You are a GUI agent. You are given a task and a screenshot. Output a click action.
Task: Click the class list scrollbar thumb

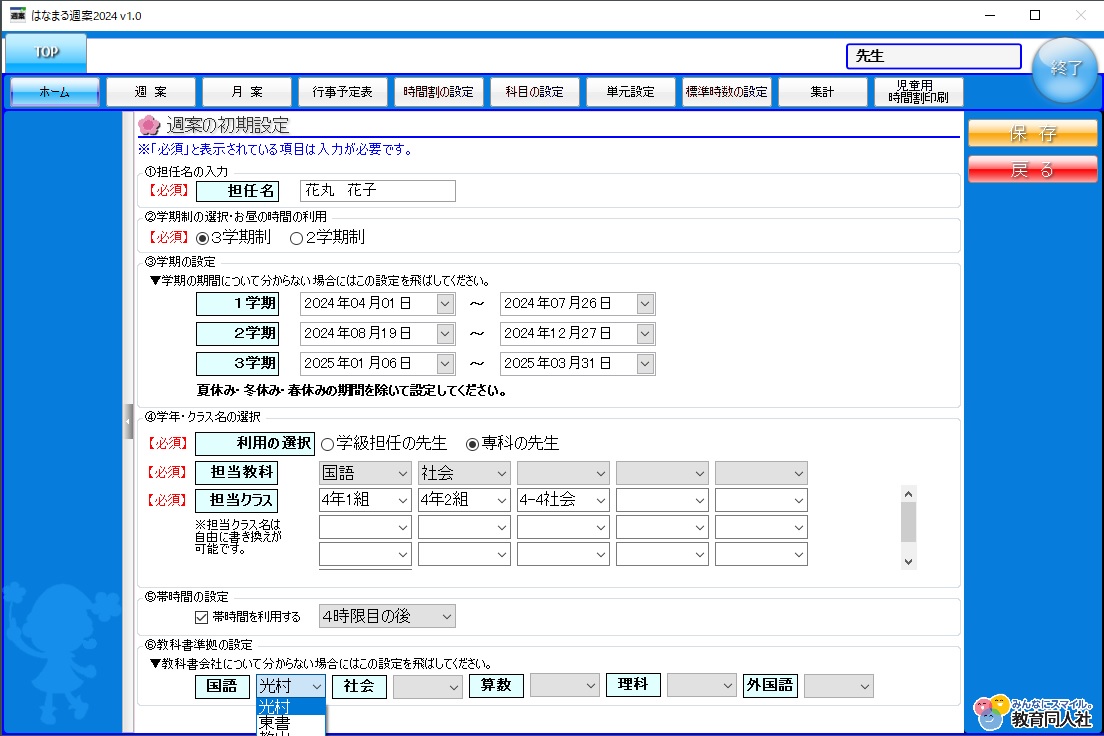point(908,523)
